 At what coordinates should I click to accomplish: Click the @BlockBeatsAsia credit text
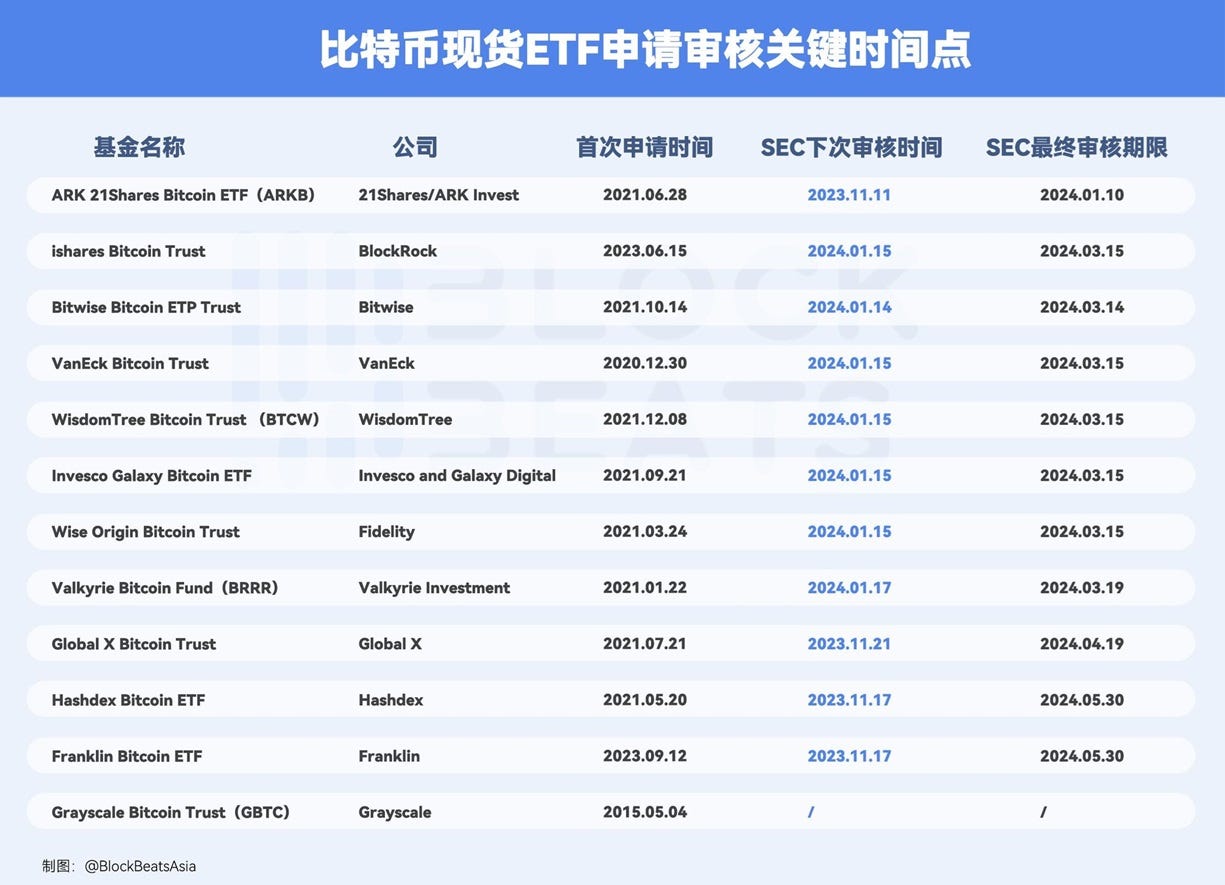click(140, 866)
